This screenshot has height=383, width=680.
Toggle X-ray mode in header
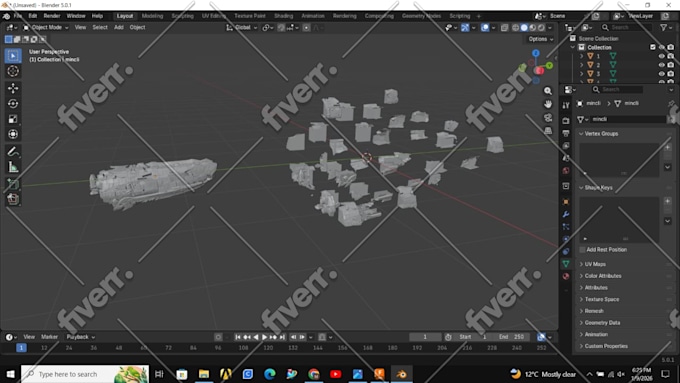(x=504, y=27)
